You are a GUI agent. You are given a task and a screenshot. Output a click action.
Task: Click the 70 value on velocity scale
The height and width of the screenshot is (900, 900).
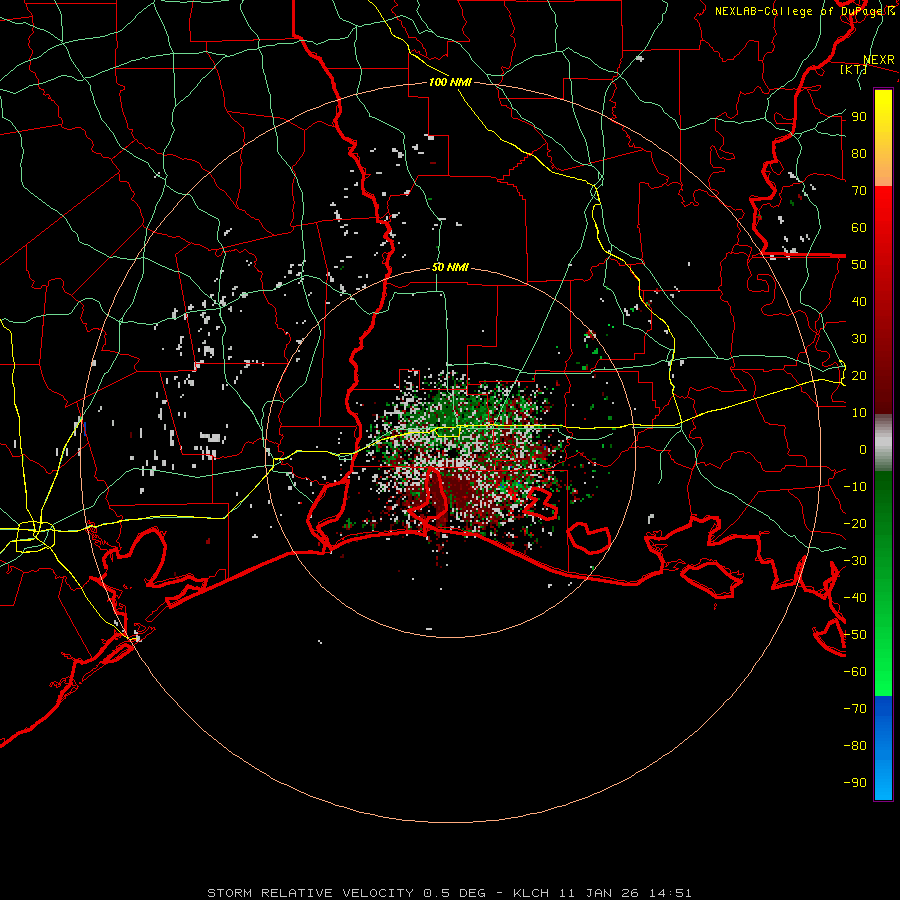pyautogui.click(x=859, y=191)
